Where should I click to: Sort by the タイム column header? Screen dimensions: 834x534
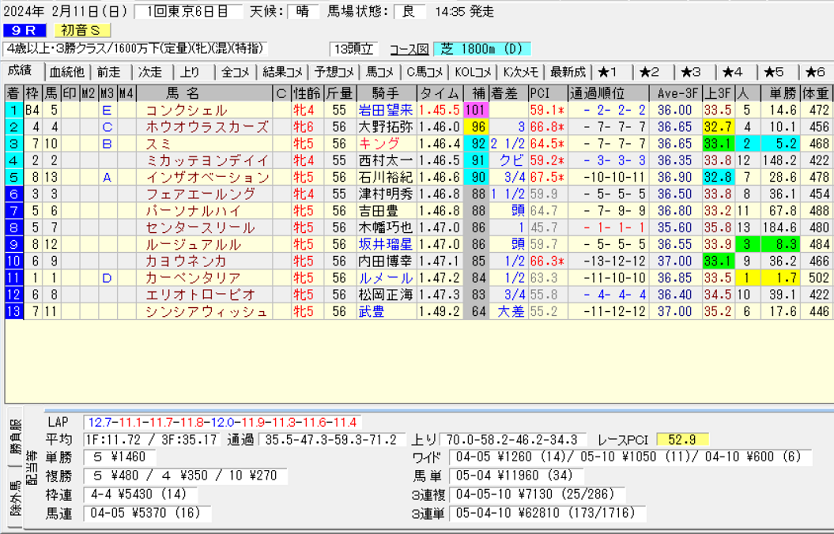point(439,93)
